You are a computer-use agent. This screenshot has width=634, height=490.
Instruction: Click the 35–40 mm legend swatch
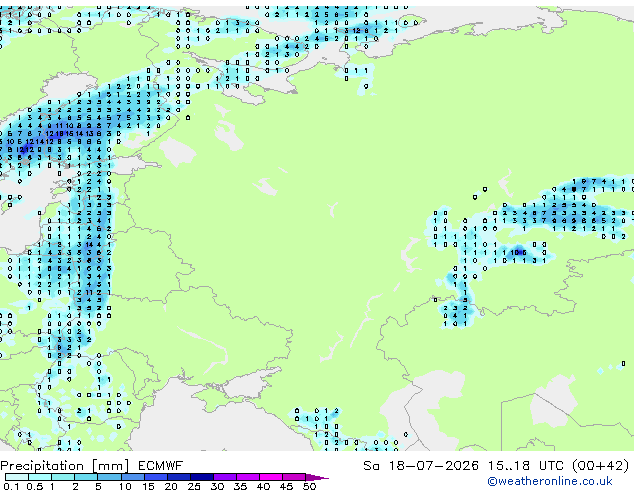pos(247,477)
